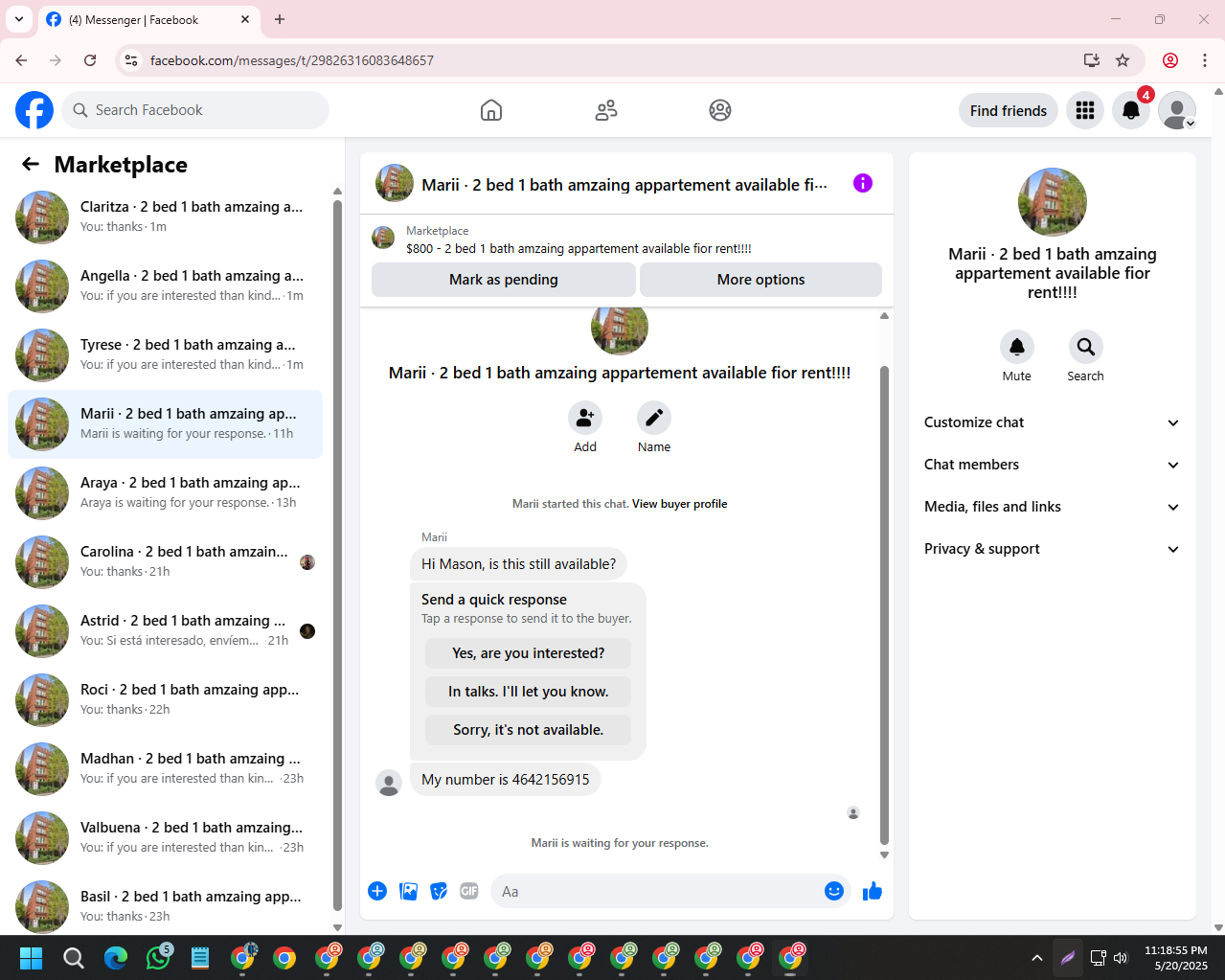Click the browser address bar URL

pos(292,60)
